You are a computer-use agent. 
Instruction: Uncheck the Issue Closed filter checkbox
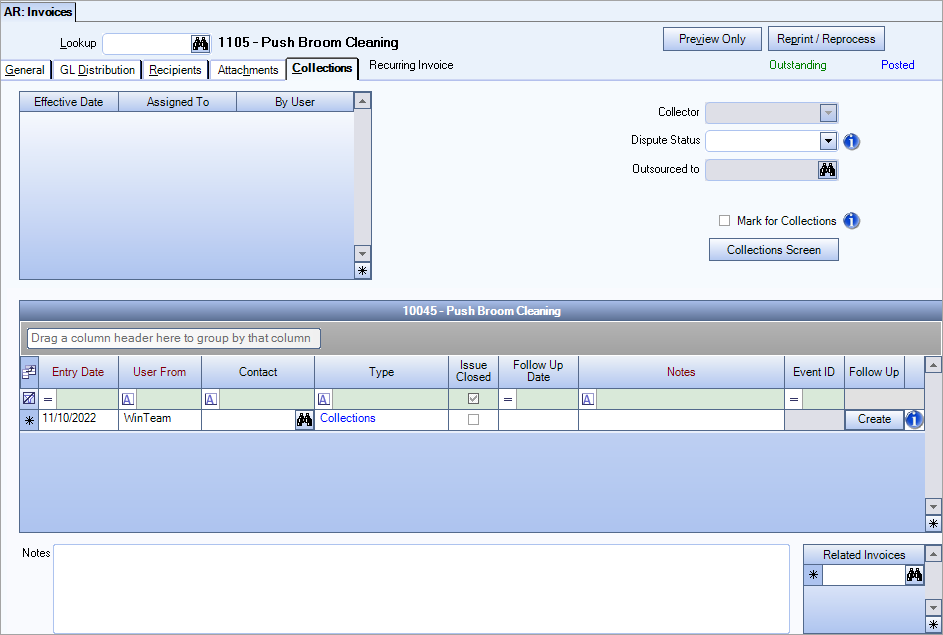click(473, 398)
